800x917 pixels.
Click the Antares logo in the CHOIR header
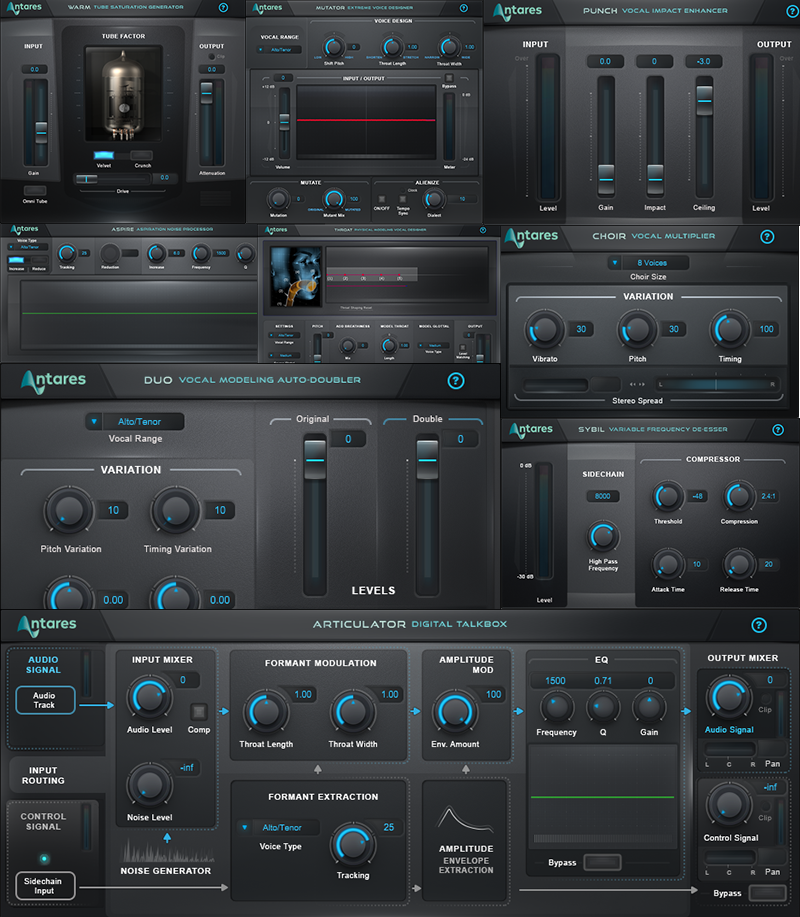[531, 236]
